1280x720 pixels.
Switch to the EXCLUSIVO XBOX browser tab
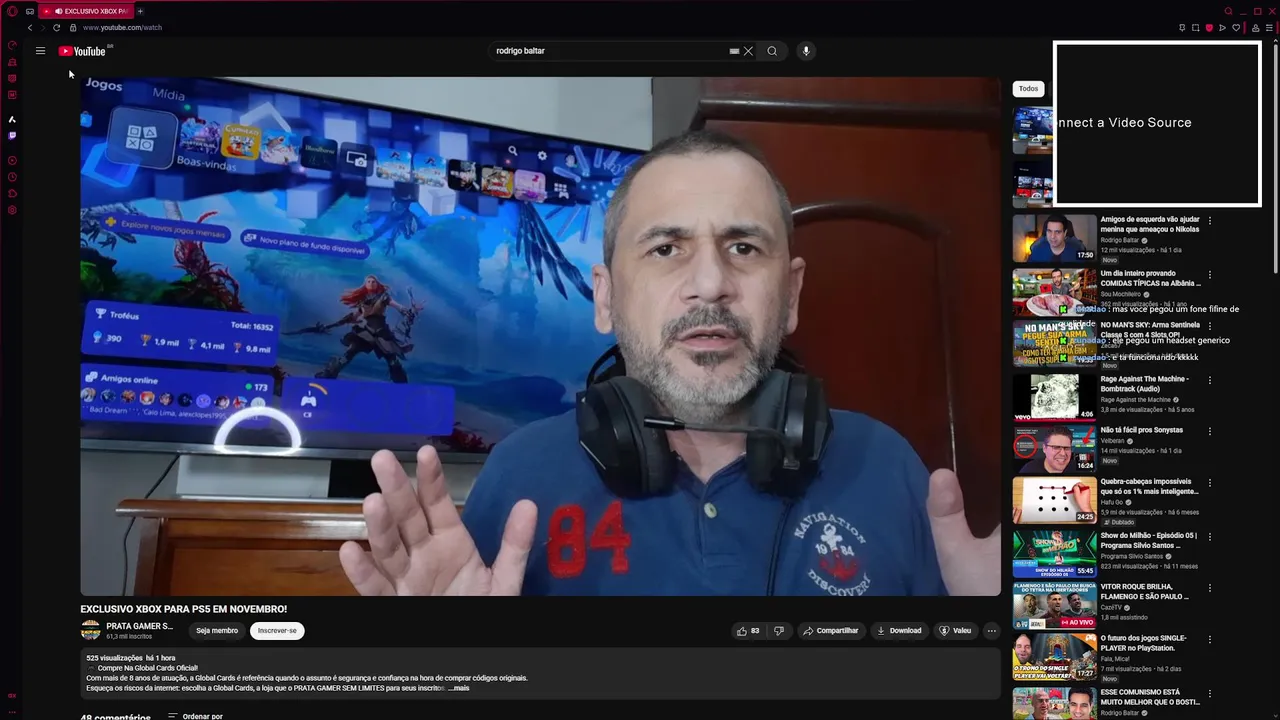coord(88,11)
